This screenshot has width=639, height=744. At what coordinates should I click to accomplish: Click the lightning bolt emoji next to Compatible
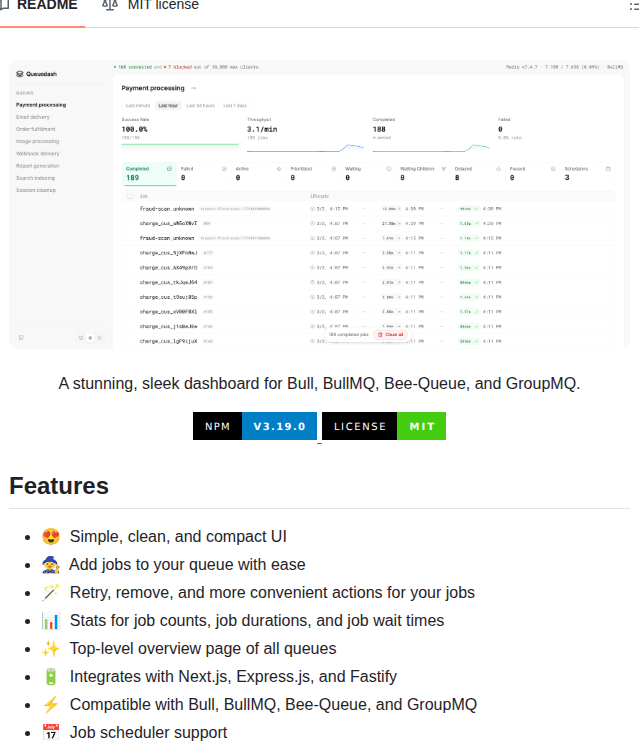pyautogui.click(x=51, y=705)
